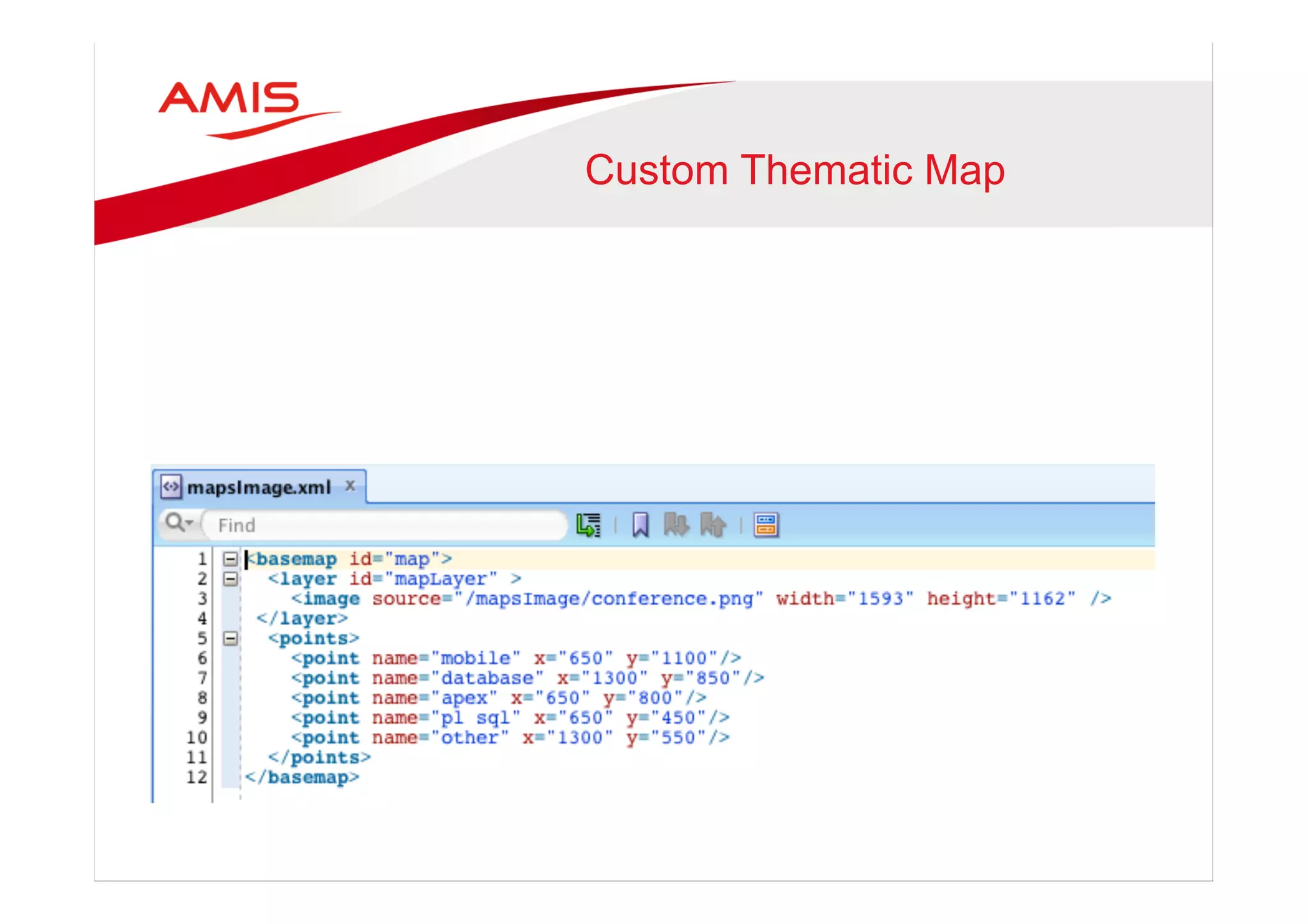Go to next bookmark with down-arrow icon
This screenshot has height=924, width=1308.
[676, 525]
